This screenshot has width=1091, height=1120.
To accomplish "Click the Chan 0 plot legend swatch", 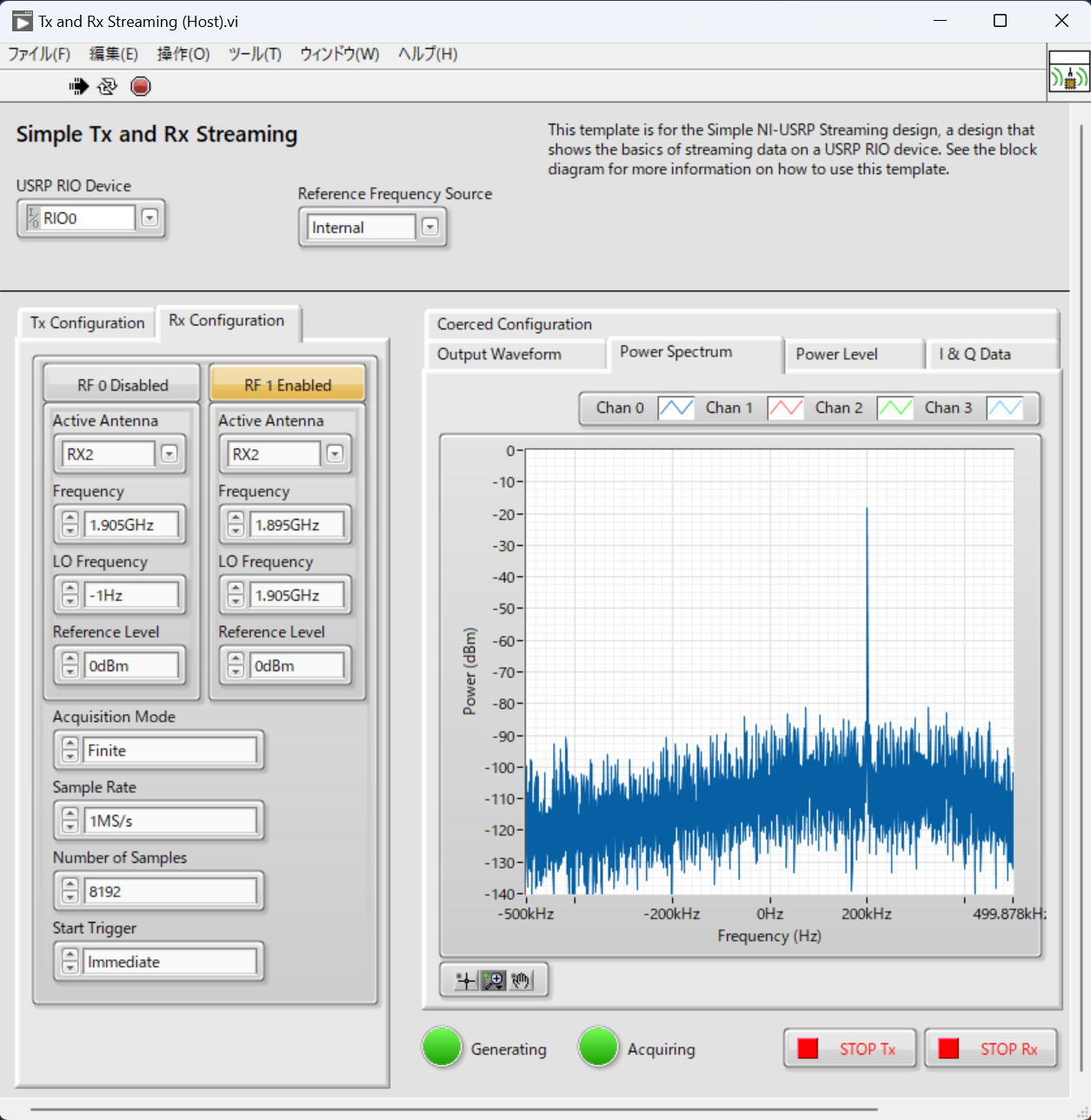I will click(675, 408).
